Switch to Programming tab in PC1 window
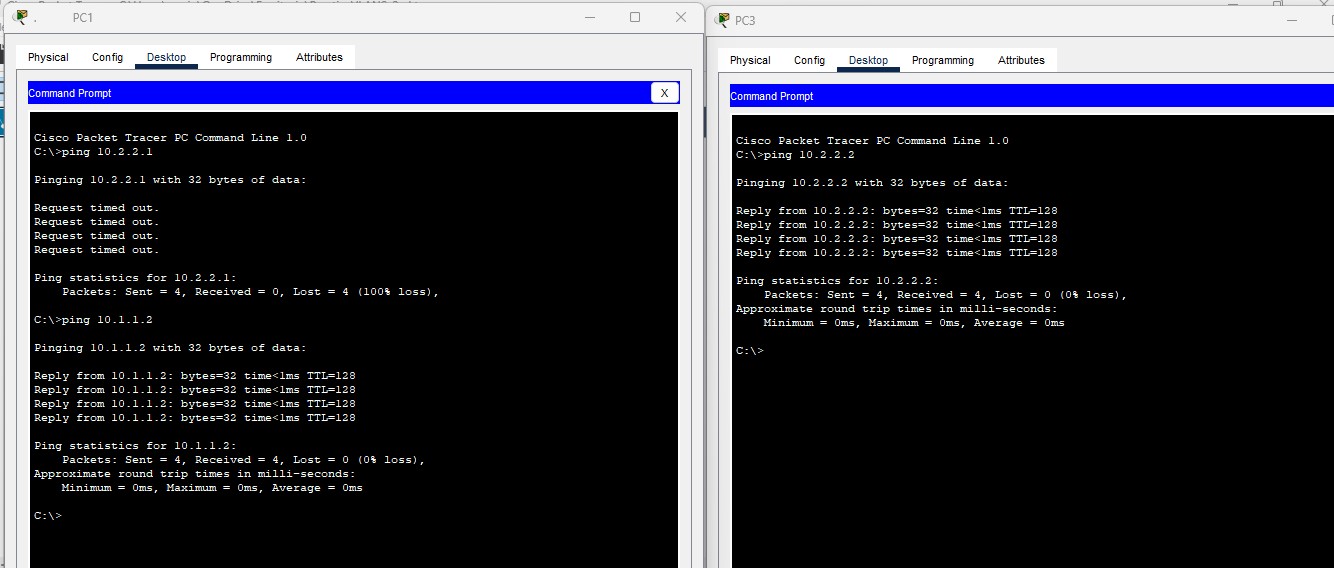 [x=241, y=57]
